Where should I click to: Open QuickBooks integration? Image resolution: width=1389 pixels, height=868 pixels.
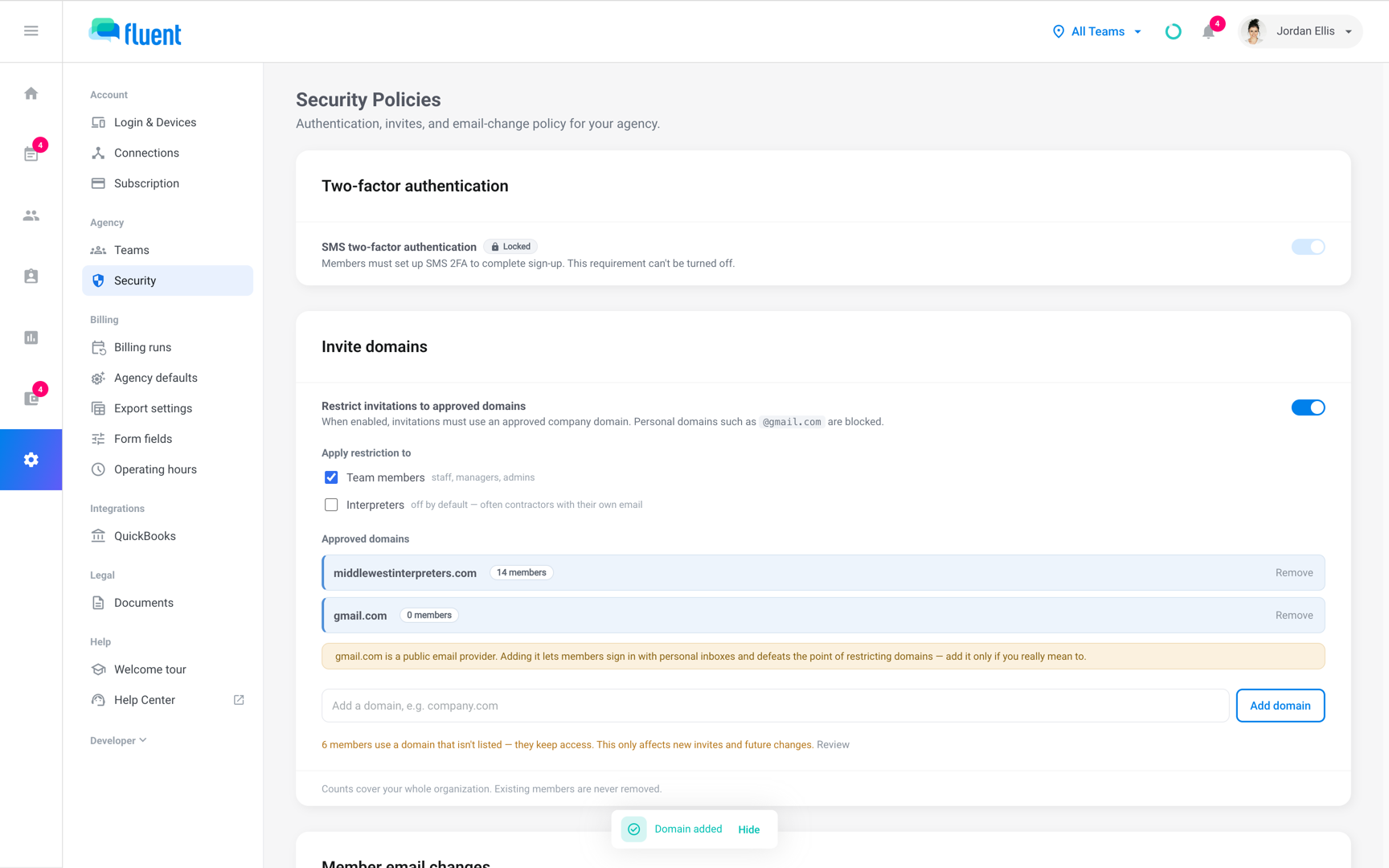167,536
